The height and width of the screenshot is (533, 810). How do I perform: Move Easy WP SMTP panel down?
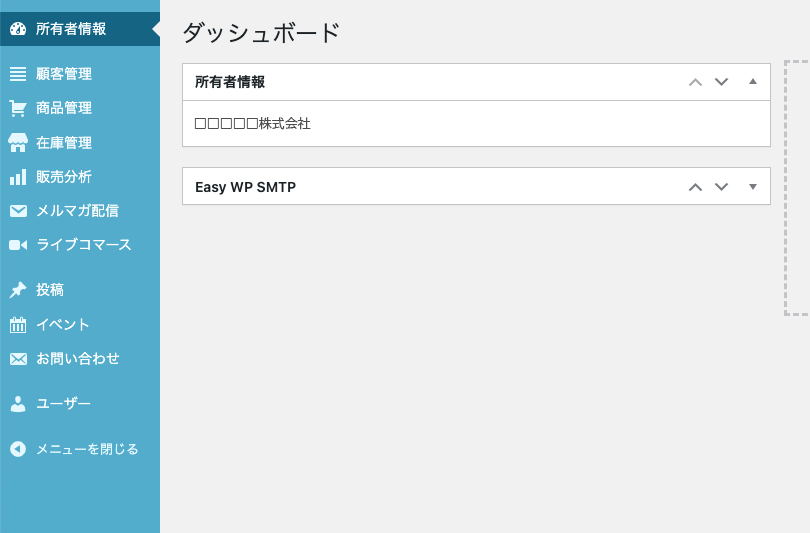(x=722, y=187)
